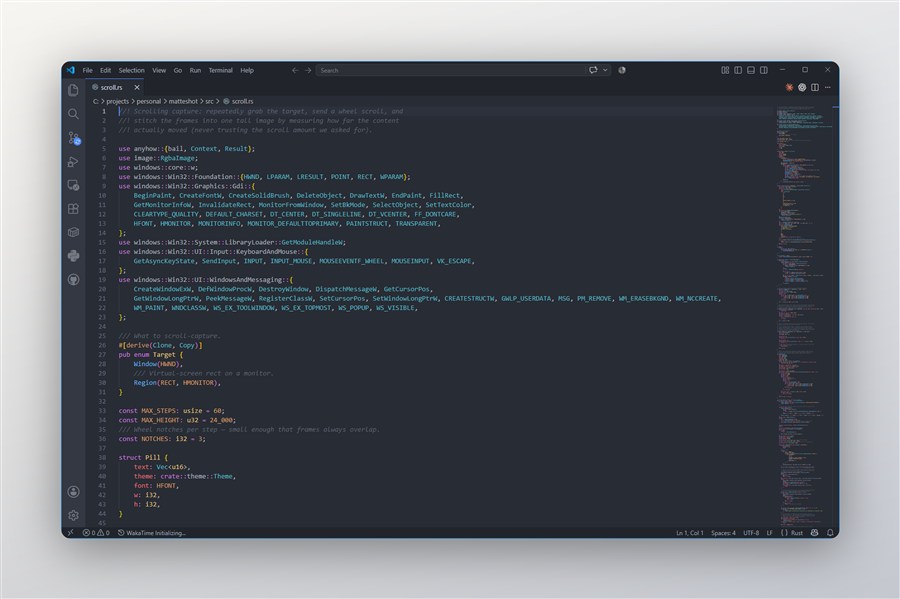Click the WakaTime Initializing status item
The width and height of the screenshot is (900, 599).
coord(152,532)
